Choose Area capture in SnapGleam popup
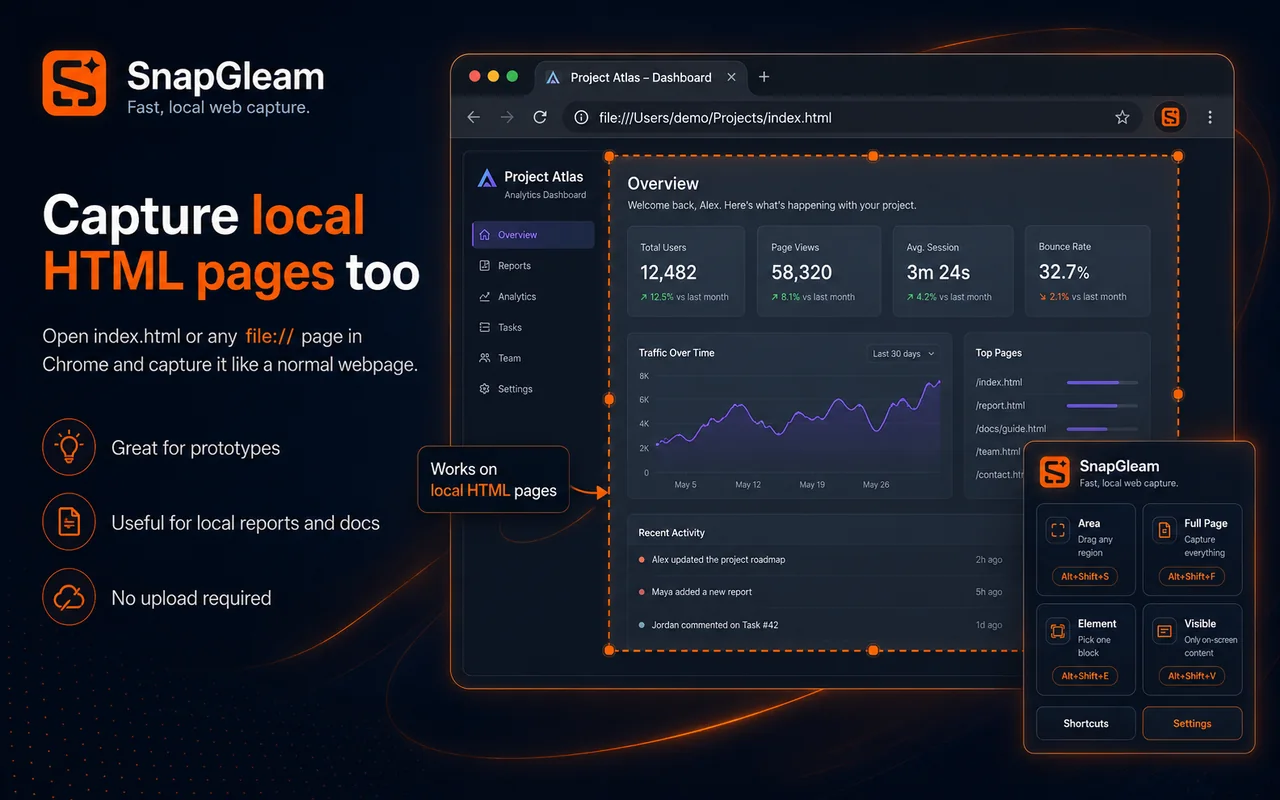The image size is (1280, 800). tap(1085, 549)
